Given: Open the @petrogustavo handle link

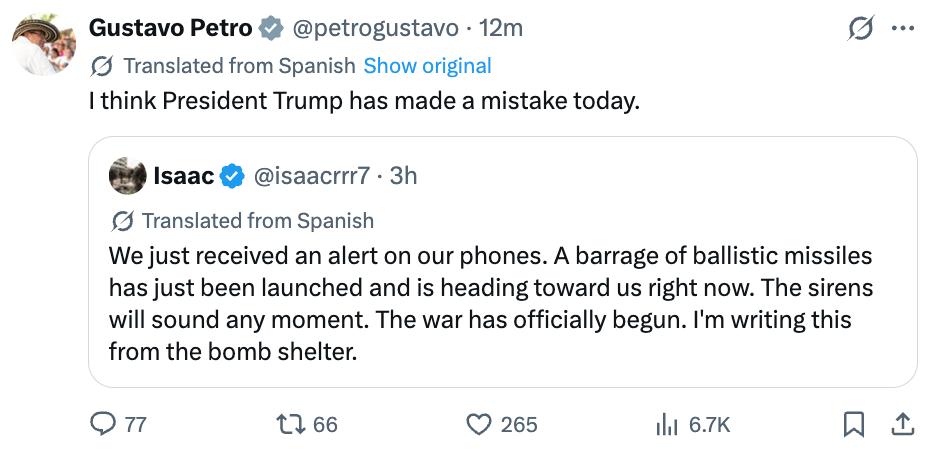Looking at the screenshot, I should (x=374, y=29).
